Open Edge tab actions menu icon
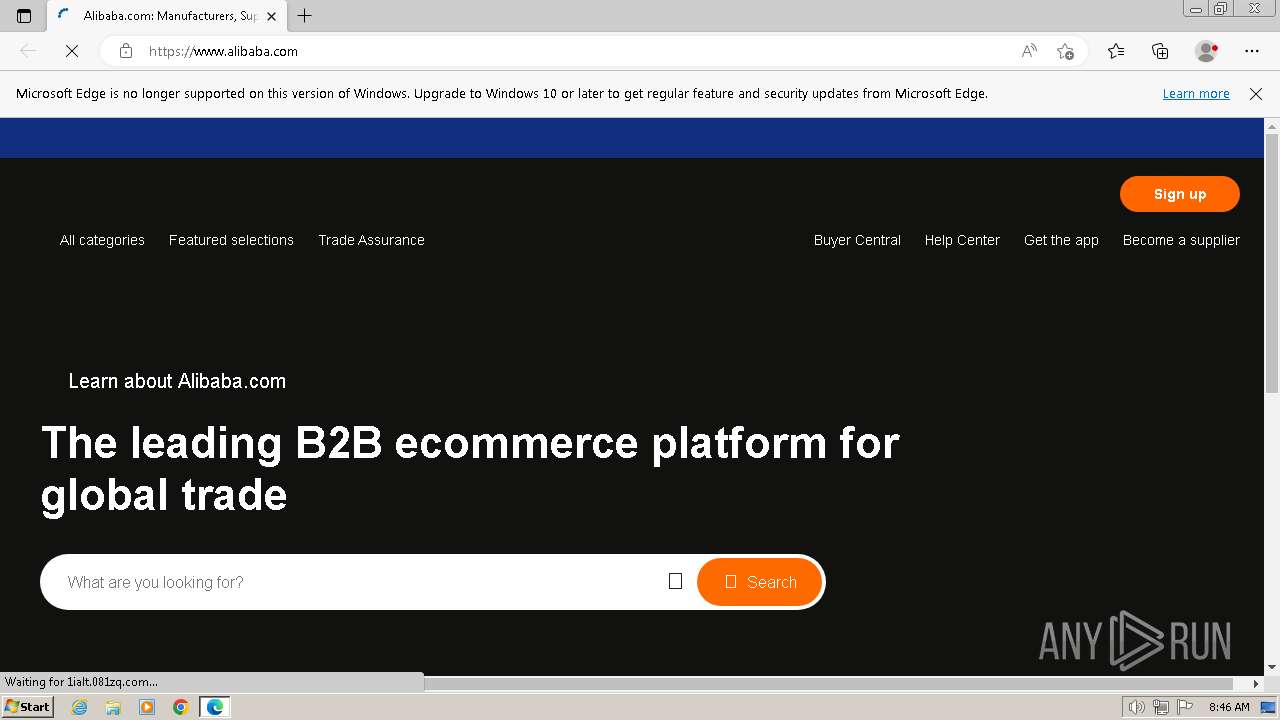This screenshot has width=1280, height=720. 24,16
